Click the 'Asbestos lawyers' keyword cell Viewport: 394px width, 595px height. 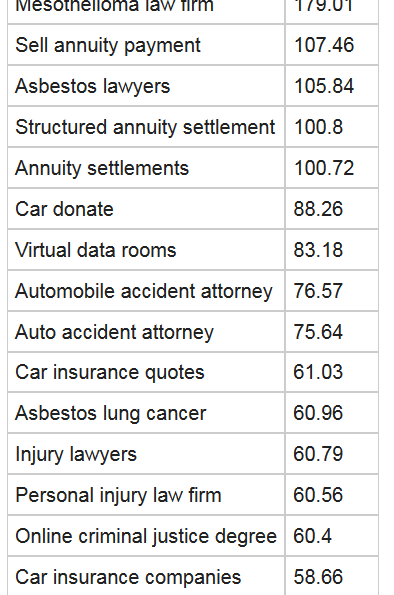coord(146,86)
